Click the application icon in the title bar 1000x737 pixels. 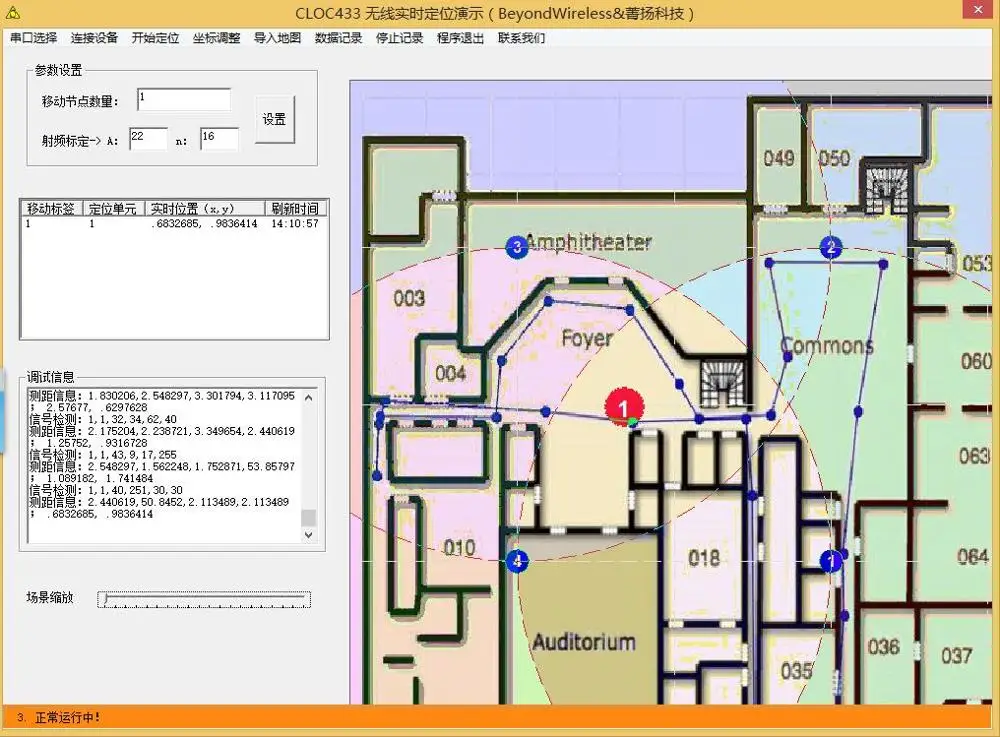[13, 13]
